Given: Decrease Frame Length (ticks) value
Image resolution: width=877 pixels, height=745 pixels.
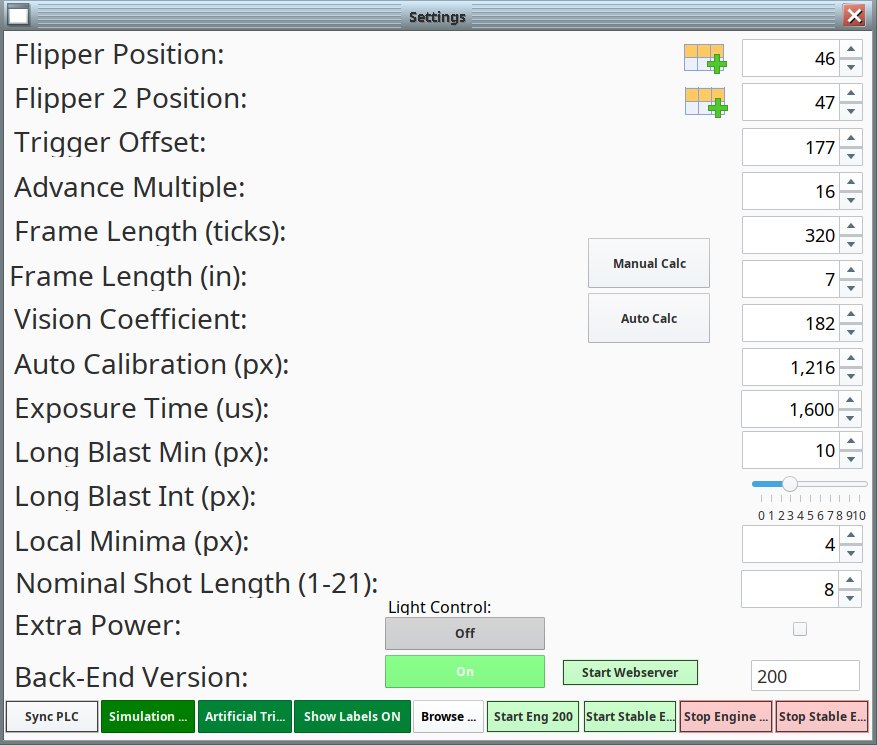Looking at the screenshot, I should 851,244.
